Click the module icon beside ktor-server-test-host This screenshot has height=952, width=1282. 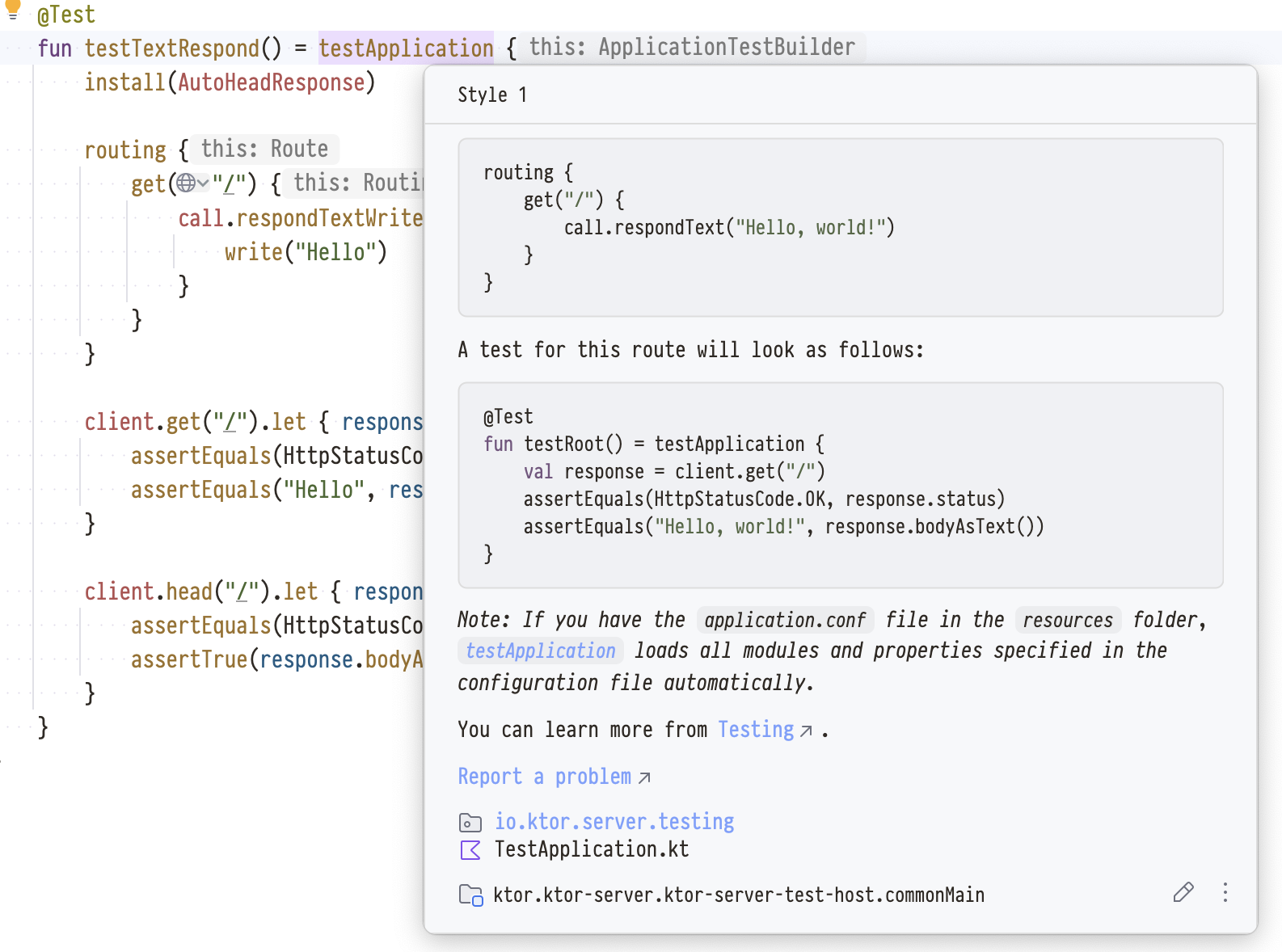pyautogui.click(x=470, y=895)
